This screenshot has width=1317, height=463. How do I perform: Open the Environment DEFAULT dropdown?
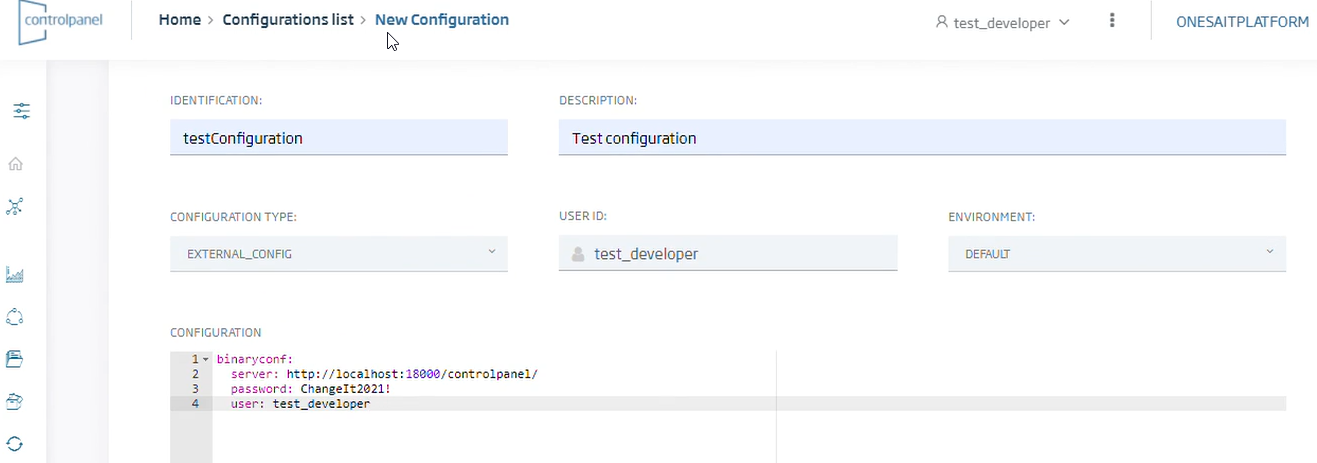click(x=1117, y=254)
